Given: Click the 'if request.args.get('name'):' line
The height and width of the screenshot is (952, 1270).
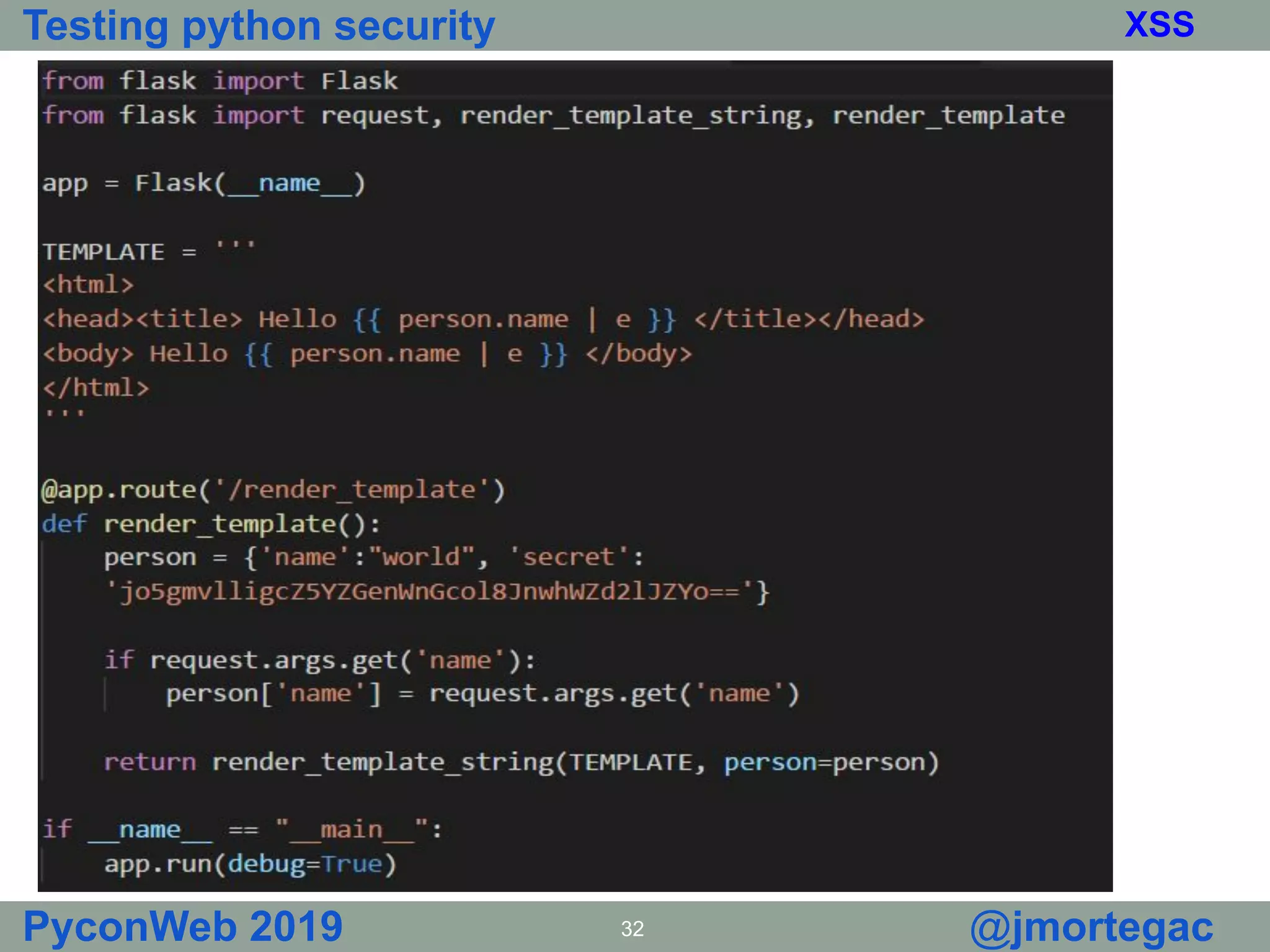Looking at the screenshot, I should (x=319, y=660).
